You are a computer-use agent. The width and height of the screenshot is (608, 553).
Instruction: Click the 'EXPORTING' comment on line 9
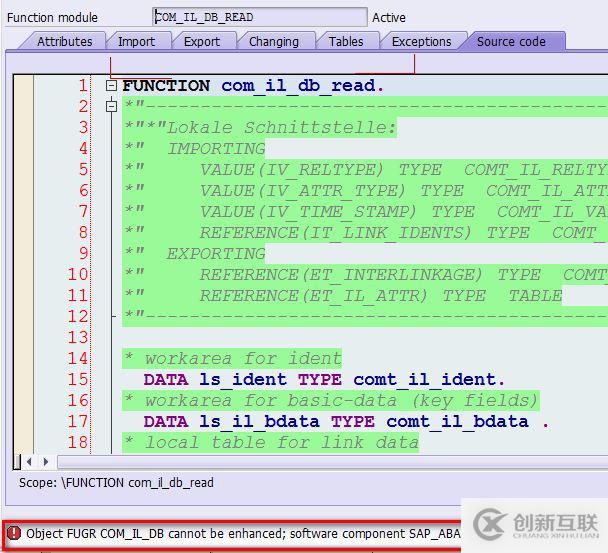(x=216, y=254)
